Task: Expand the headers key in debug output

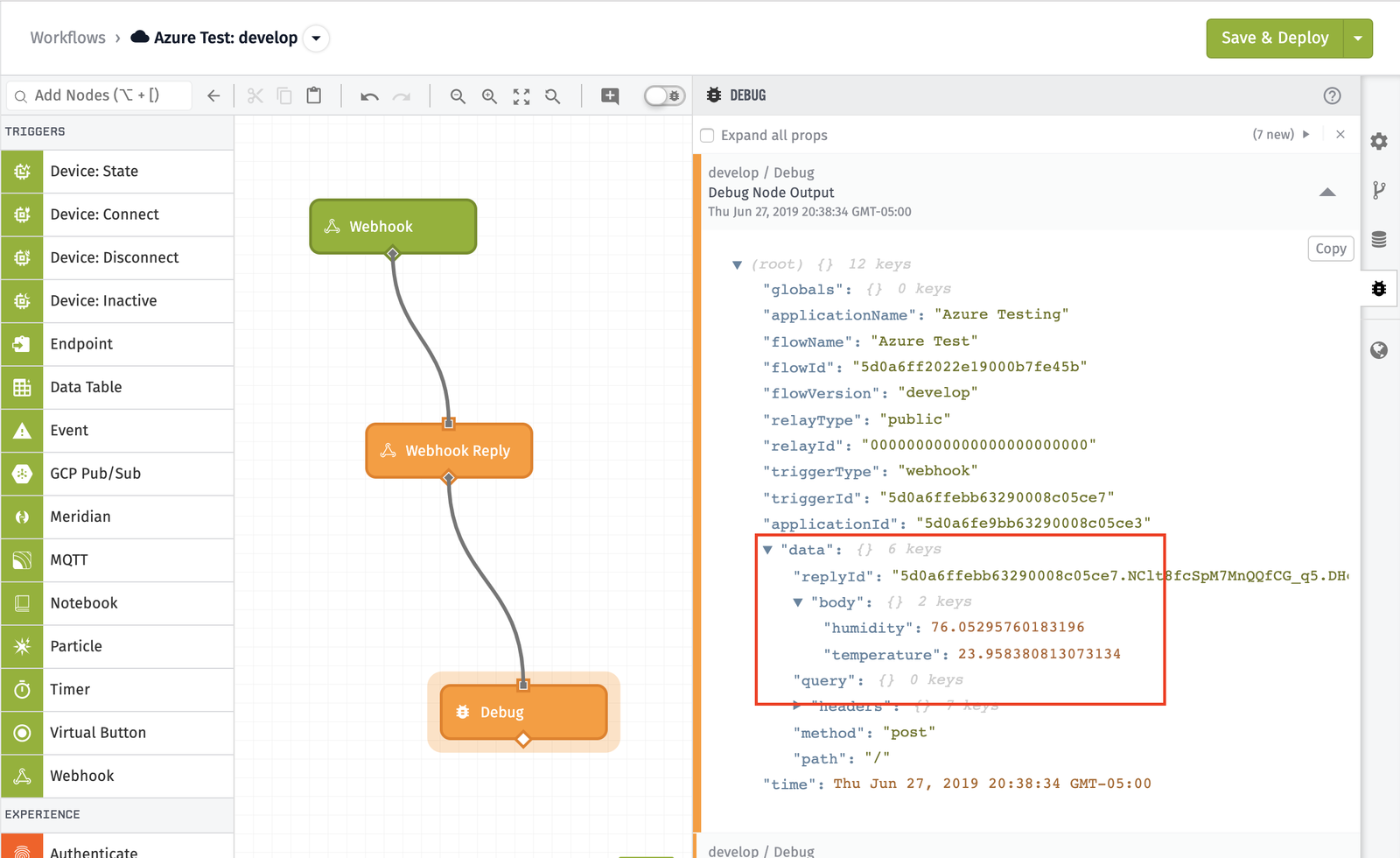Action: click(x=797, y=706)
